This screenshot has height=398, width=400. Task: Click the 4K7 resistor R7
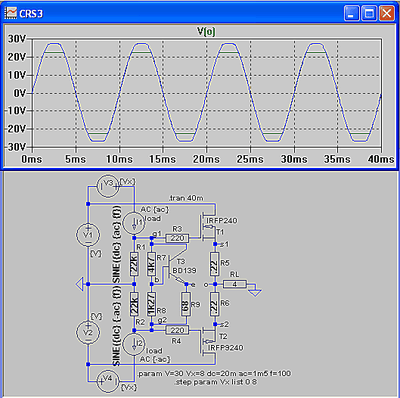tap(152, 264)
